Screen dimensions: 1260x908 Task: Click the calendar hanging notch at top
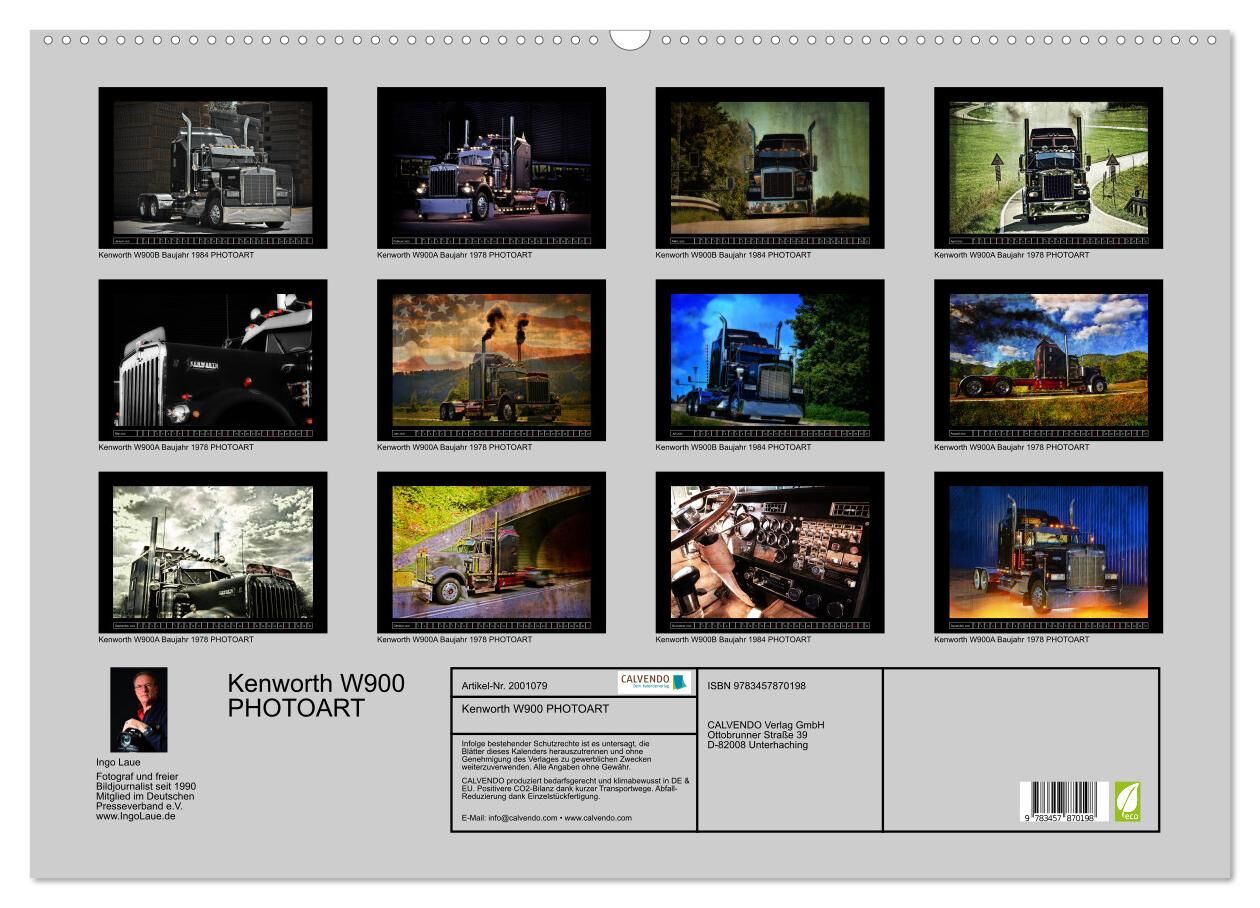[x=630, y=39]
